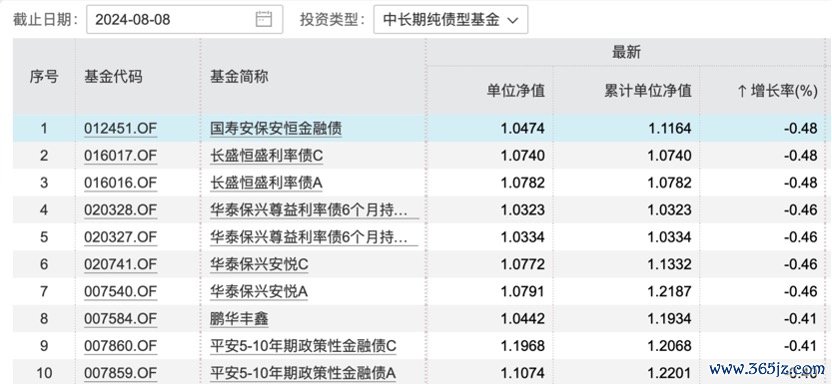The width and height of the screenshot is (832, 384).
Task: Open the 长盛恒盛利率债C fund link
Action: [266, 155]
